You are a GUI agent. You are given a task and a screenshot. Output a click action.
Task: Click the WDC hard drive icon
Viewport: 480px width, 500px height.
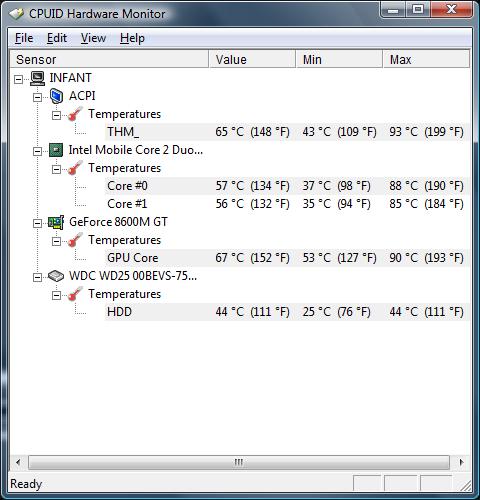point(56,276)
